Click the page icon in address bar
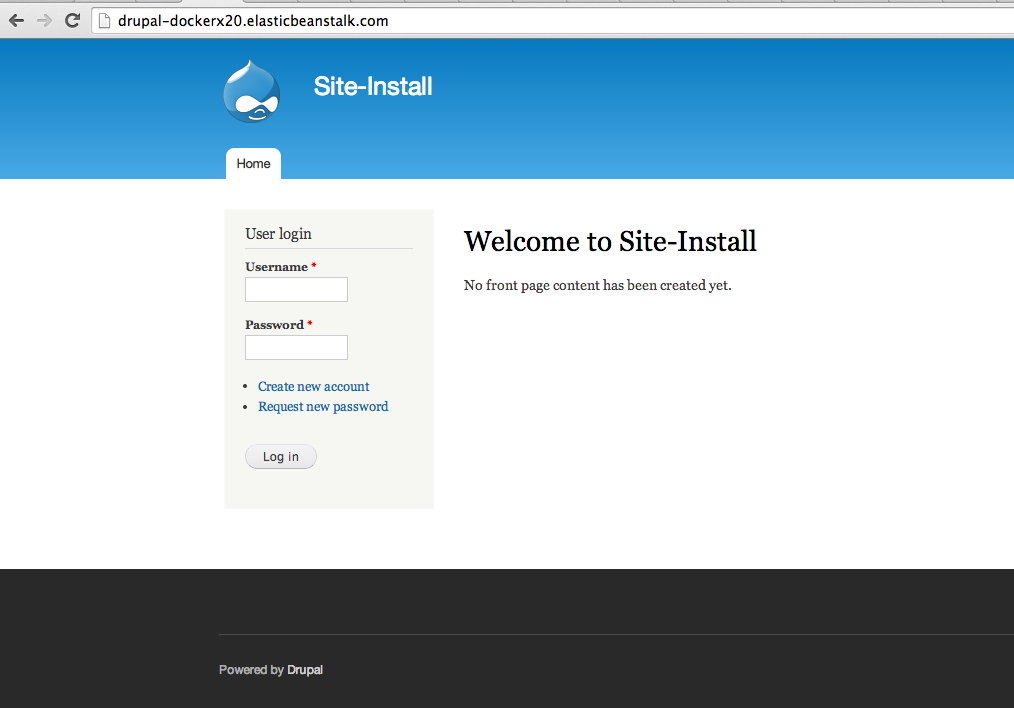This screenshot has height=708, width=1014. (104, 21)
